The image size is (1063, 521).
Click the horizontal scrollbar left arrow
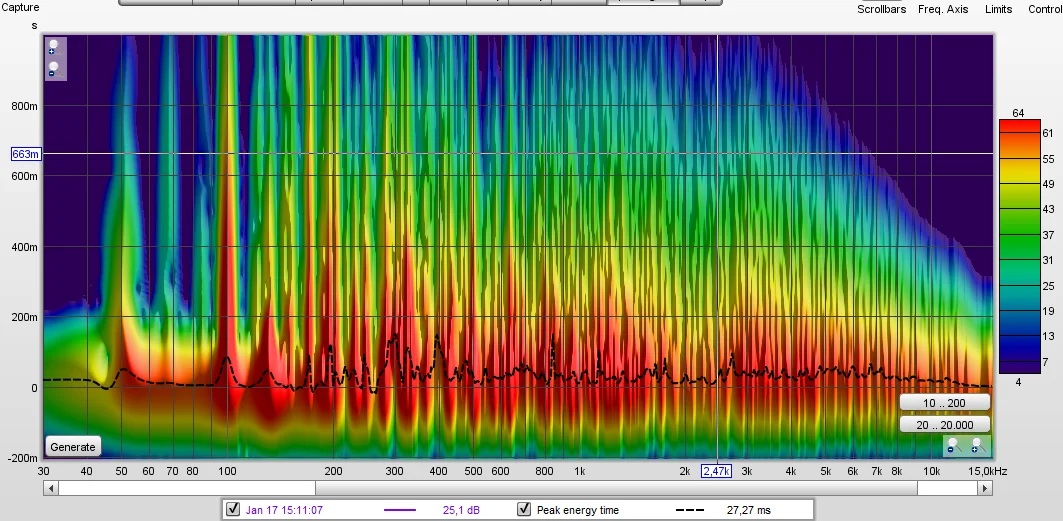(x=51, y=488)
